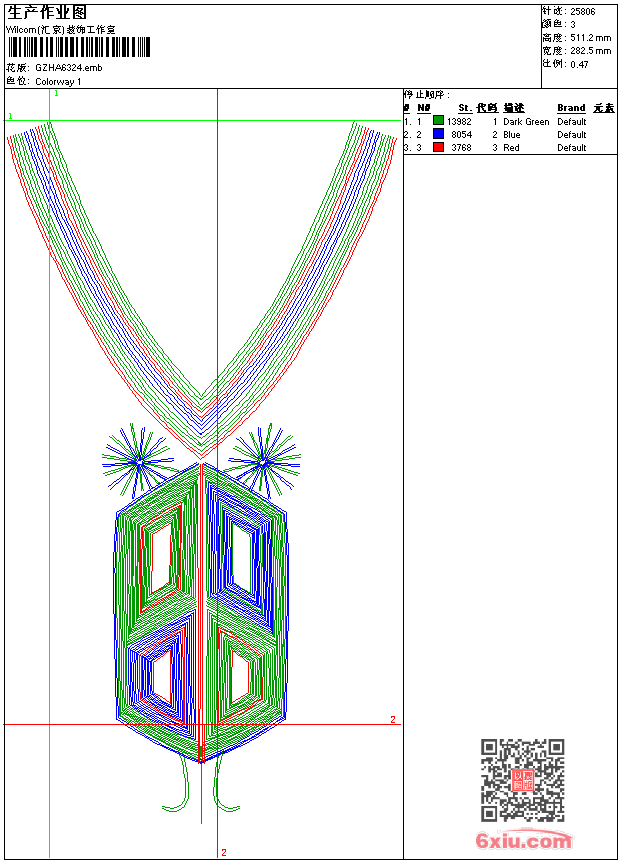This screenshot has height=860, width=620.
Task: Click the N# column header
Action: tap(424, 108)
